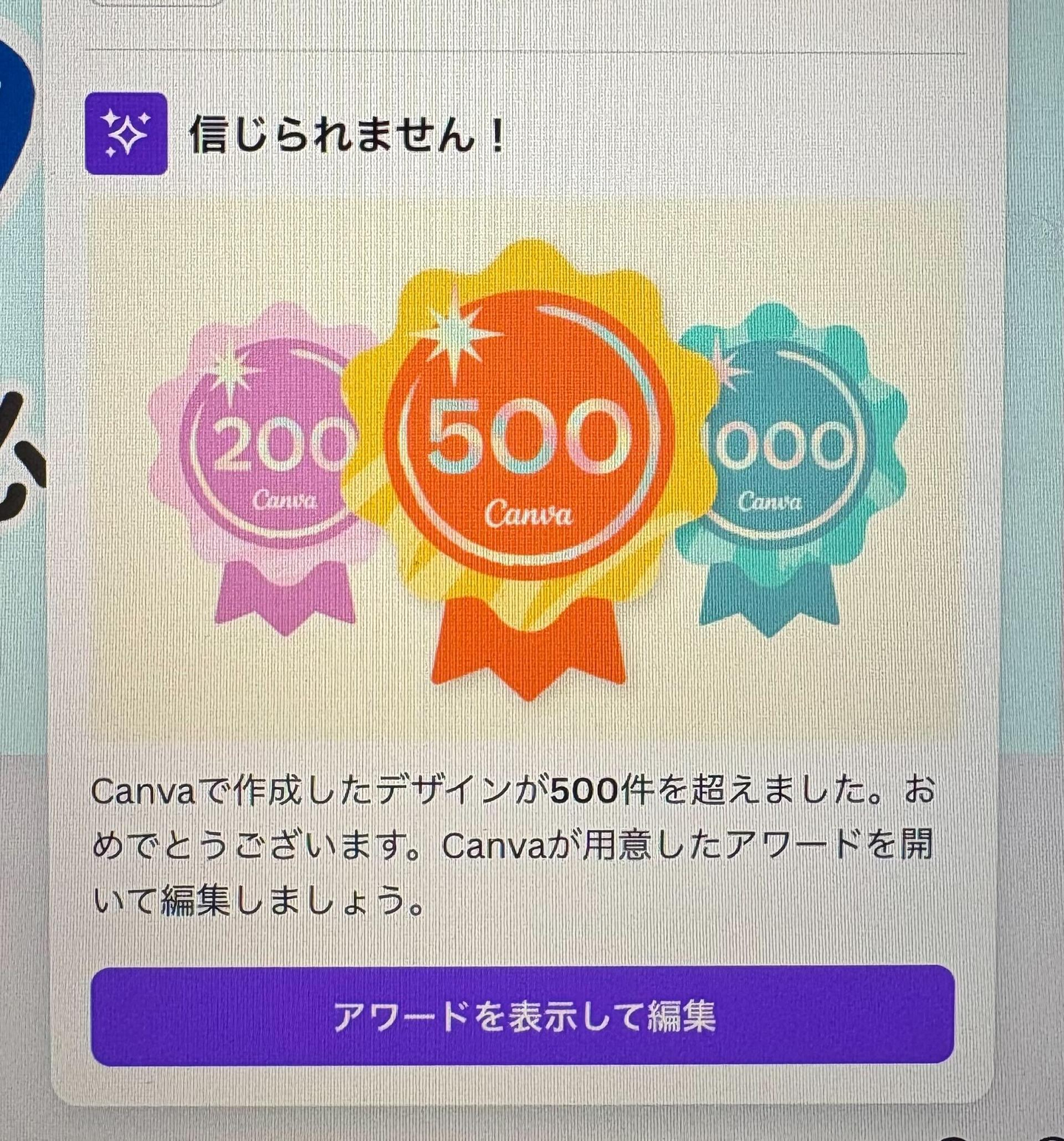Click the teal ribbon tails of 1000 badge

coord(769,597)
